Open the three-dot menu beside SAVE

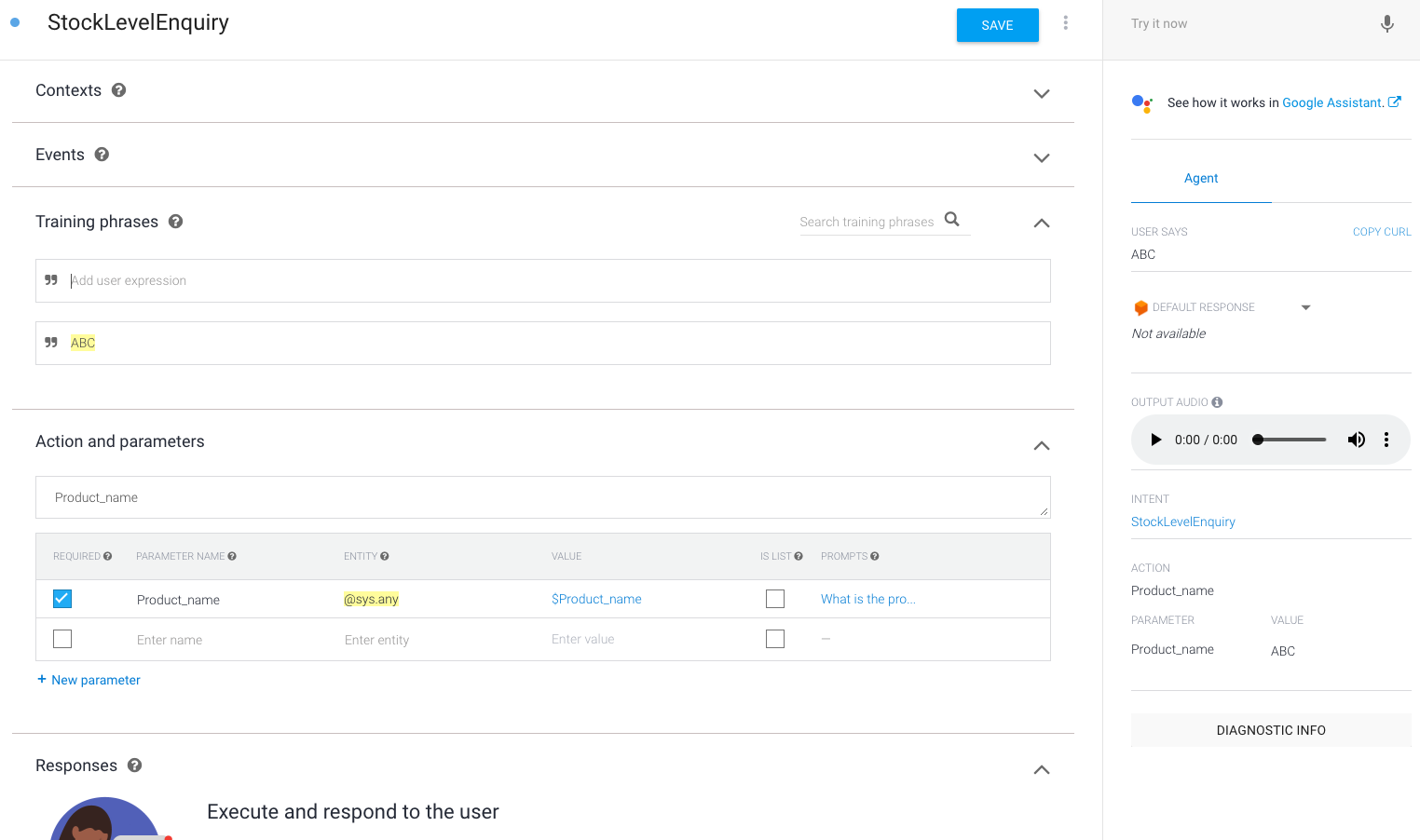(1065, 23)
